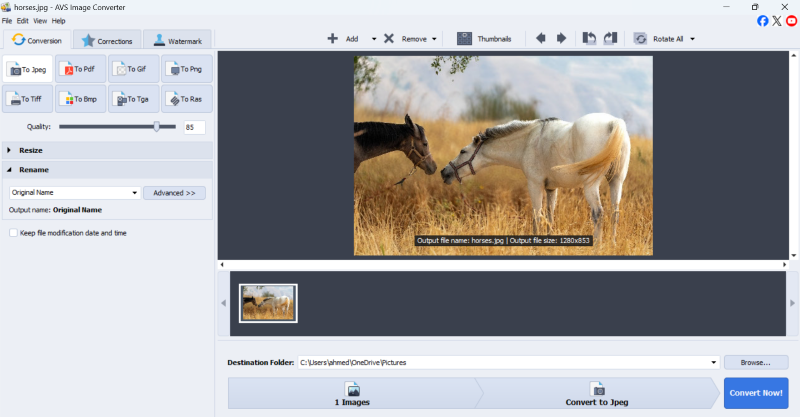Open the Watermark tab
This screenshot has width=800, height=417.
click(176, 41)
